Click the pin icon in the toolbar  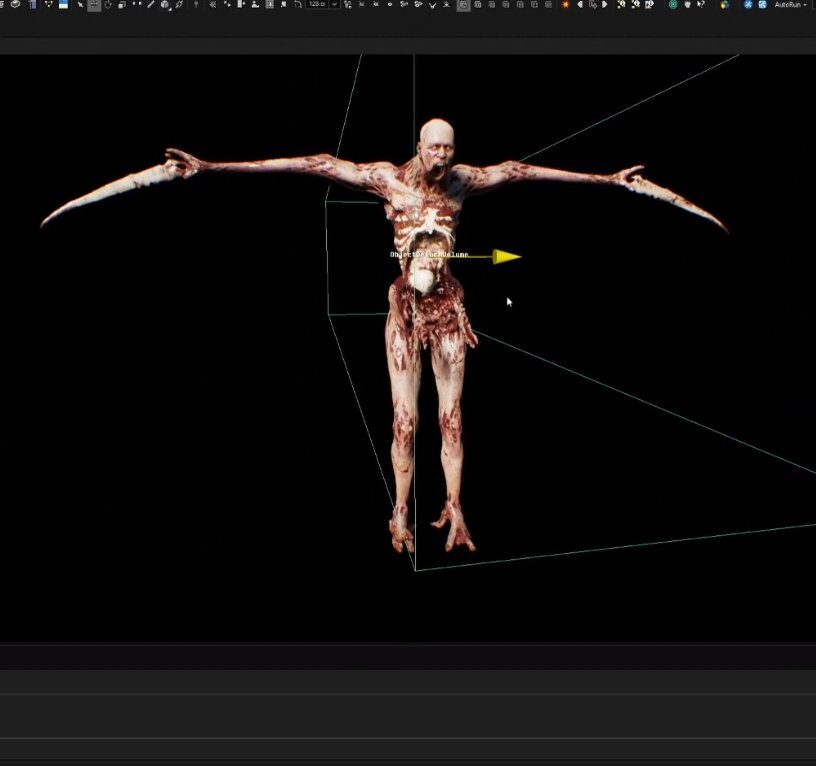pyautogui.click(x=196, y=5)
